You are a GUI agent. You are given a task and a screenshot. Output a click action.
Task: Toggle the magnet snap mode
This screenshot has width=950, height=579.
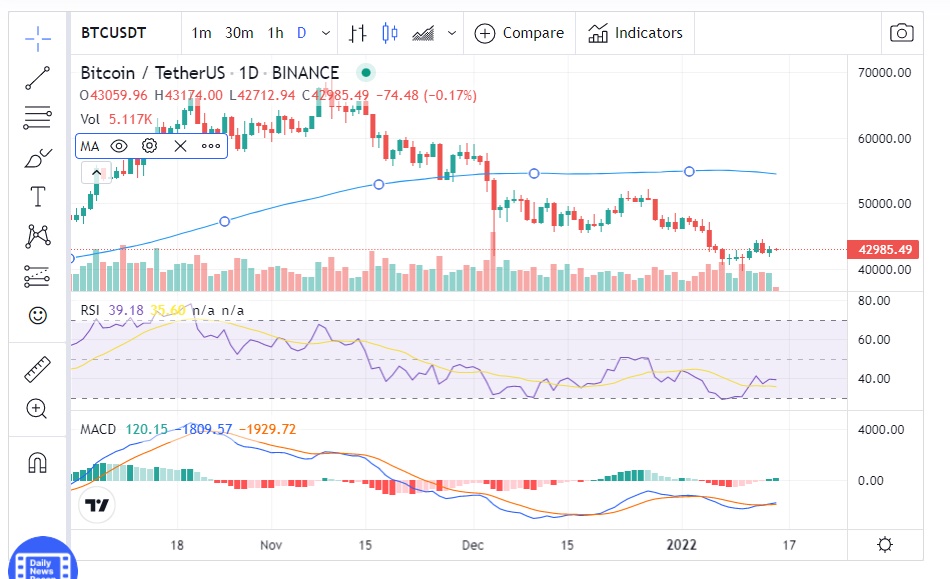[x=38, y=463]
